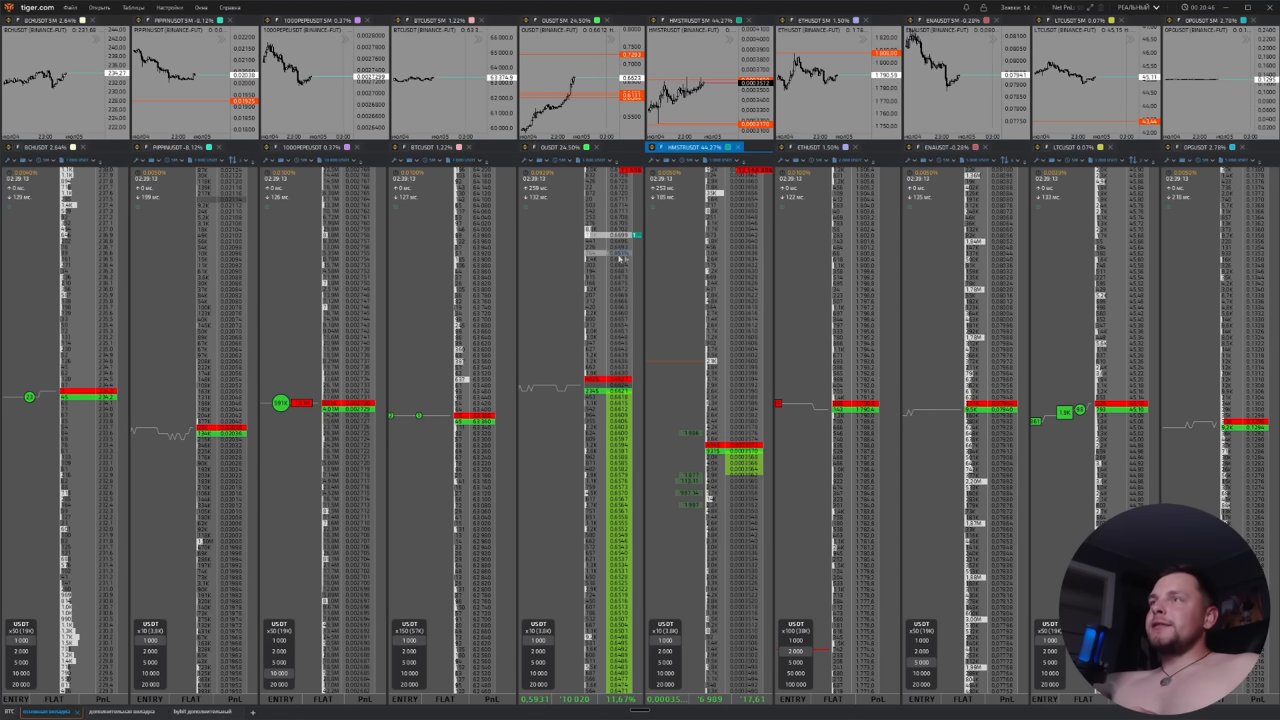
Task: Click ENTRY under the BTCUSDT order book
Action: (405, 699)
